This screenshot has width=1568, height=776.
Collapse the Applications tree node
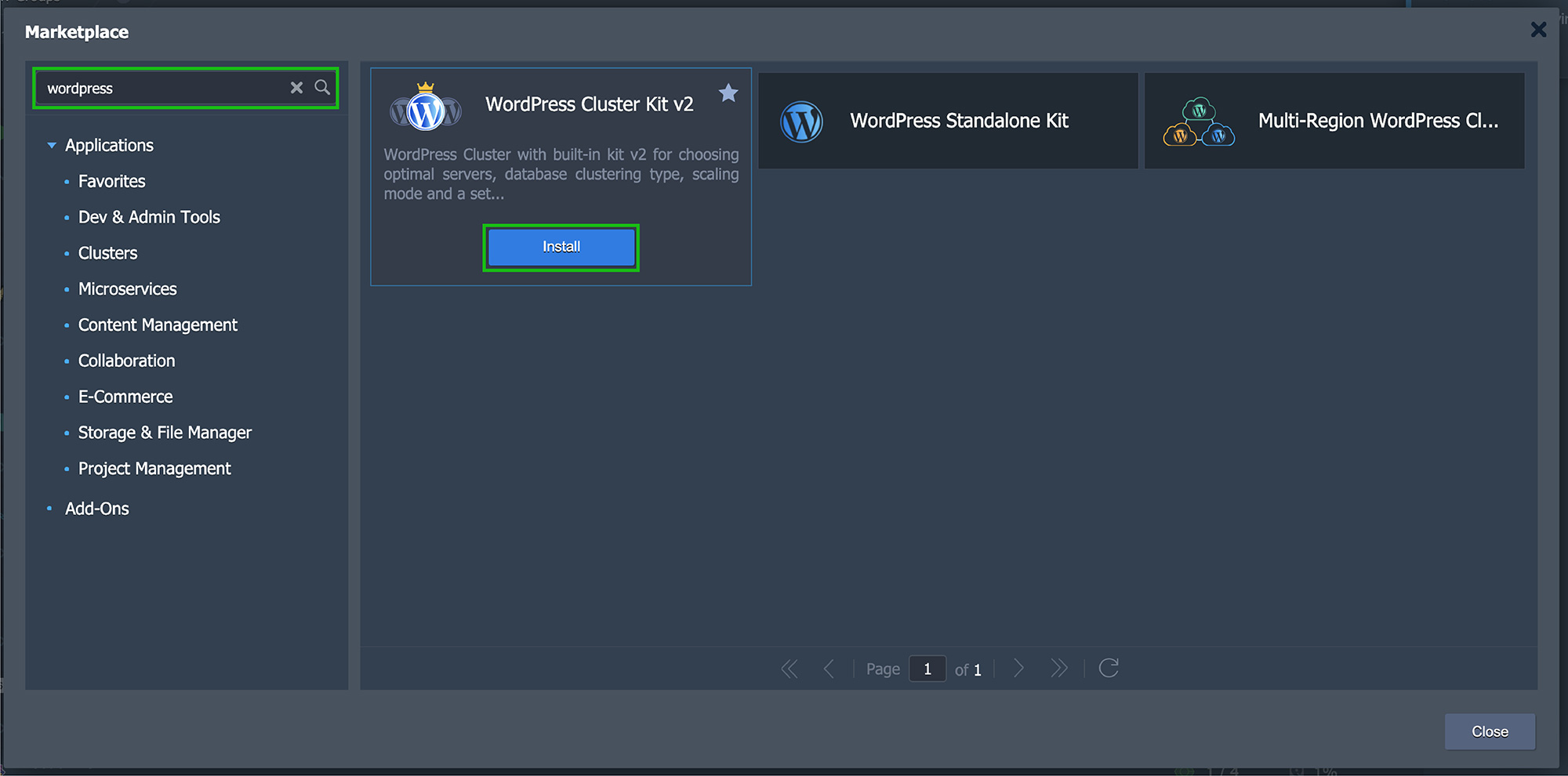point(52,145)
